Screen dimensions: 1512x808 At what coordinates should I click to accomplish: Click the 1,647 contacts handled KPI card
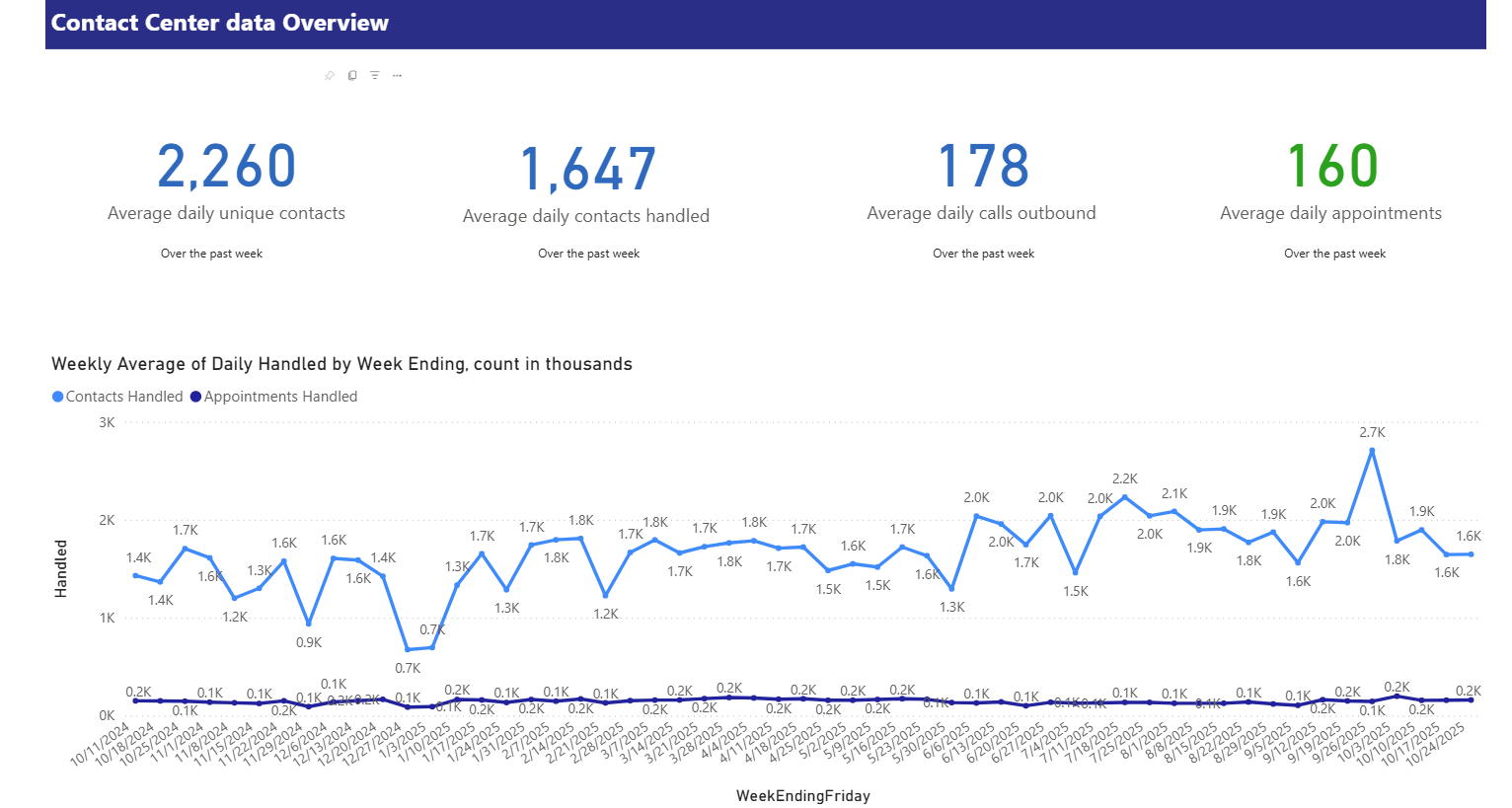coord(586,166)
